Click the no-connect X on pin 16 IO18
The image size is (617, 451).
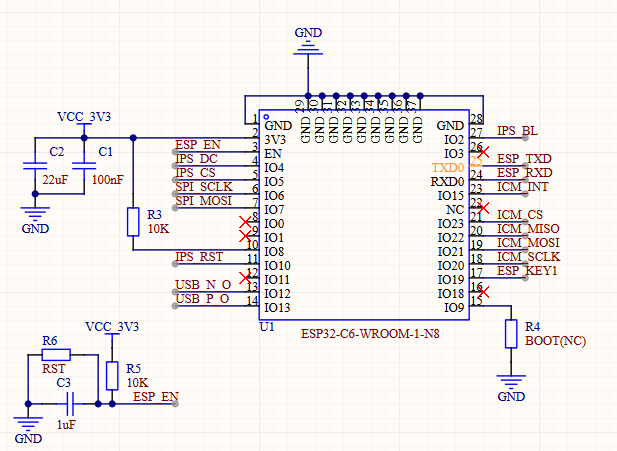click(x=484, y=292)
